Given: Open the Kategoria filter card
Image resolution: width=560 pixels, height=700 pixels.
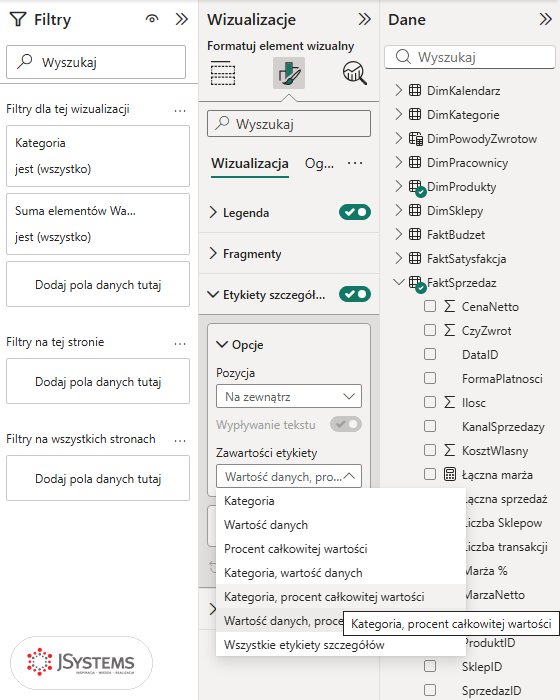Looking at the screenshot, I should coord(98,156).
